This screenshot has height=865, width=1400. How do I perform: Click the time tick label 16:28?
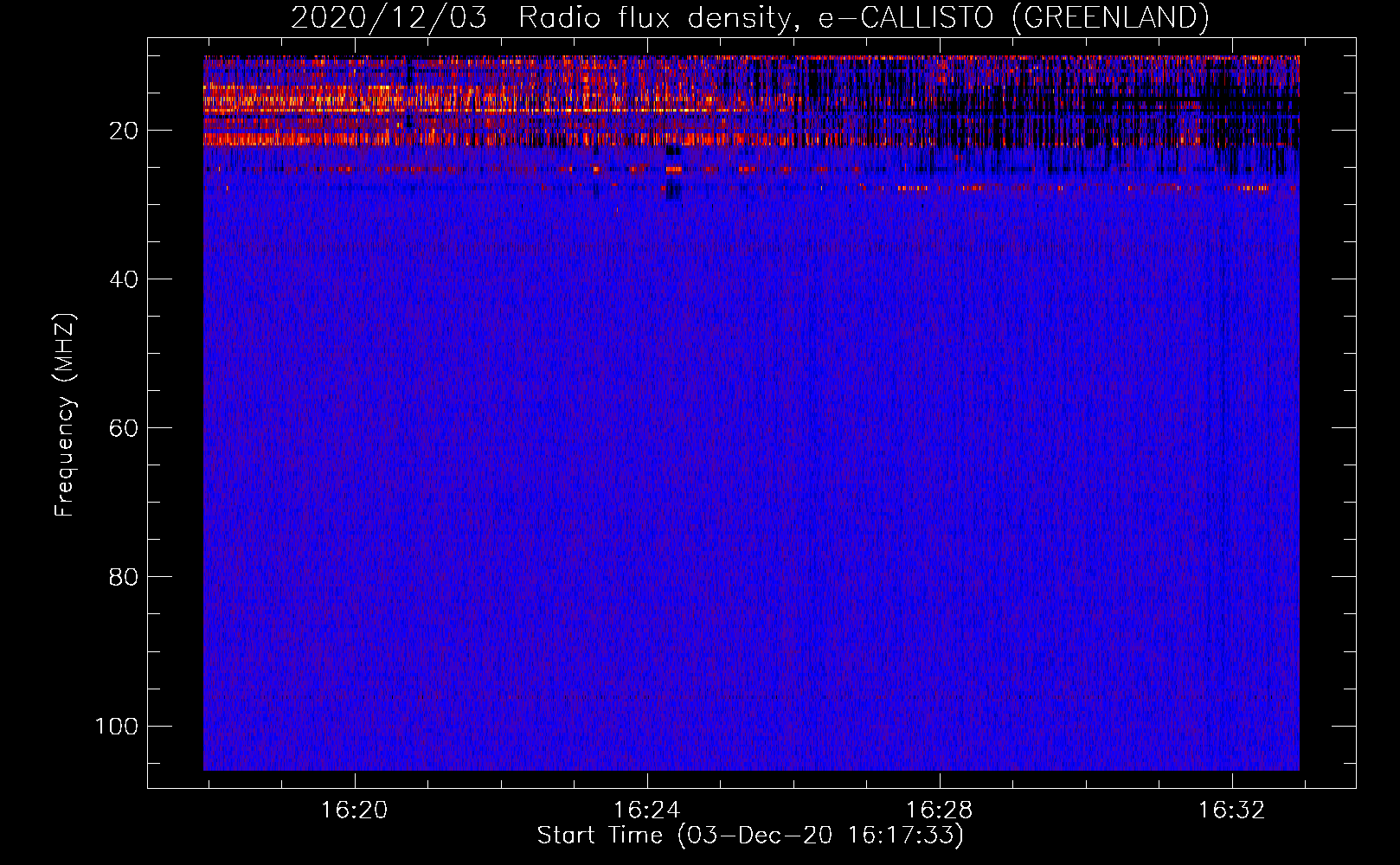click(939, 811)
